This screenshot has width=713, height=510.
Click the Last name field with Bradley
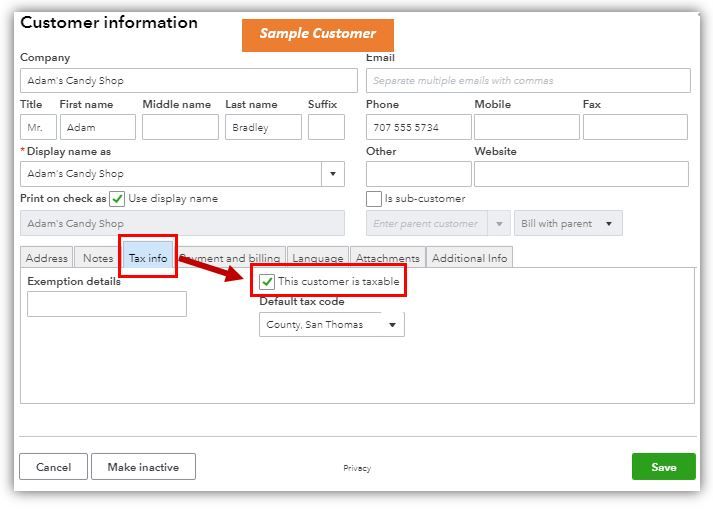point(263,127)
